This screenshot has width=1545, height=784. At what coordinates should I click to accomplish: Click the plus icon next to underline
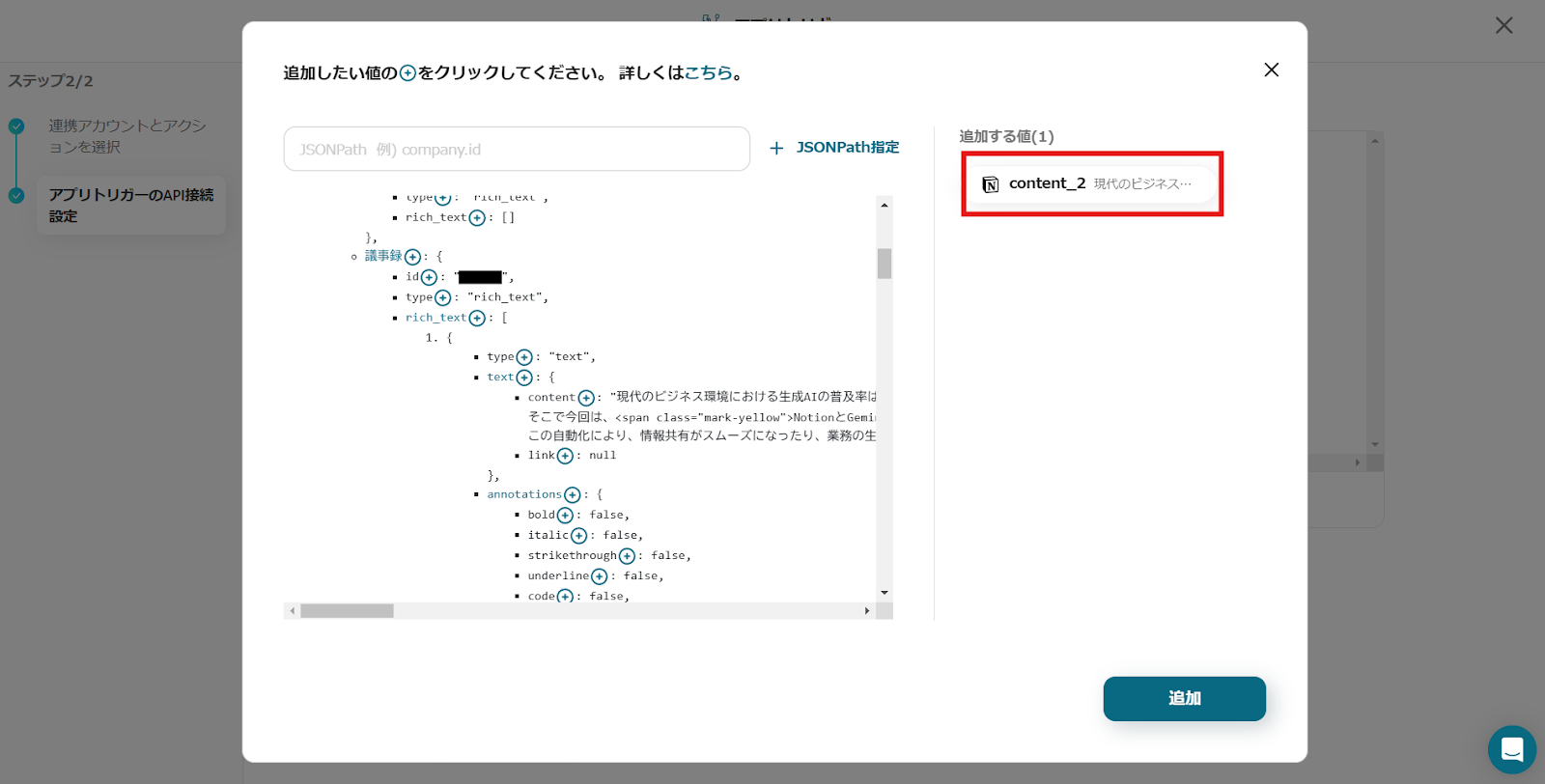click(599, 576)
